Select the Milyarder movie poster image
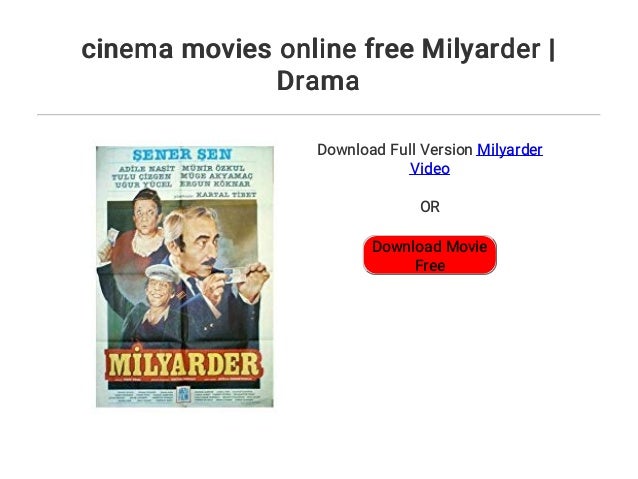This screenshot has width=638, height=479. (x=185, y=277)
